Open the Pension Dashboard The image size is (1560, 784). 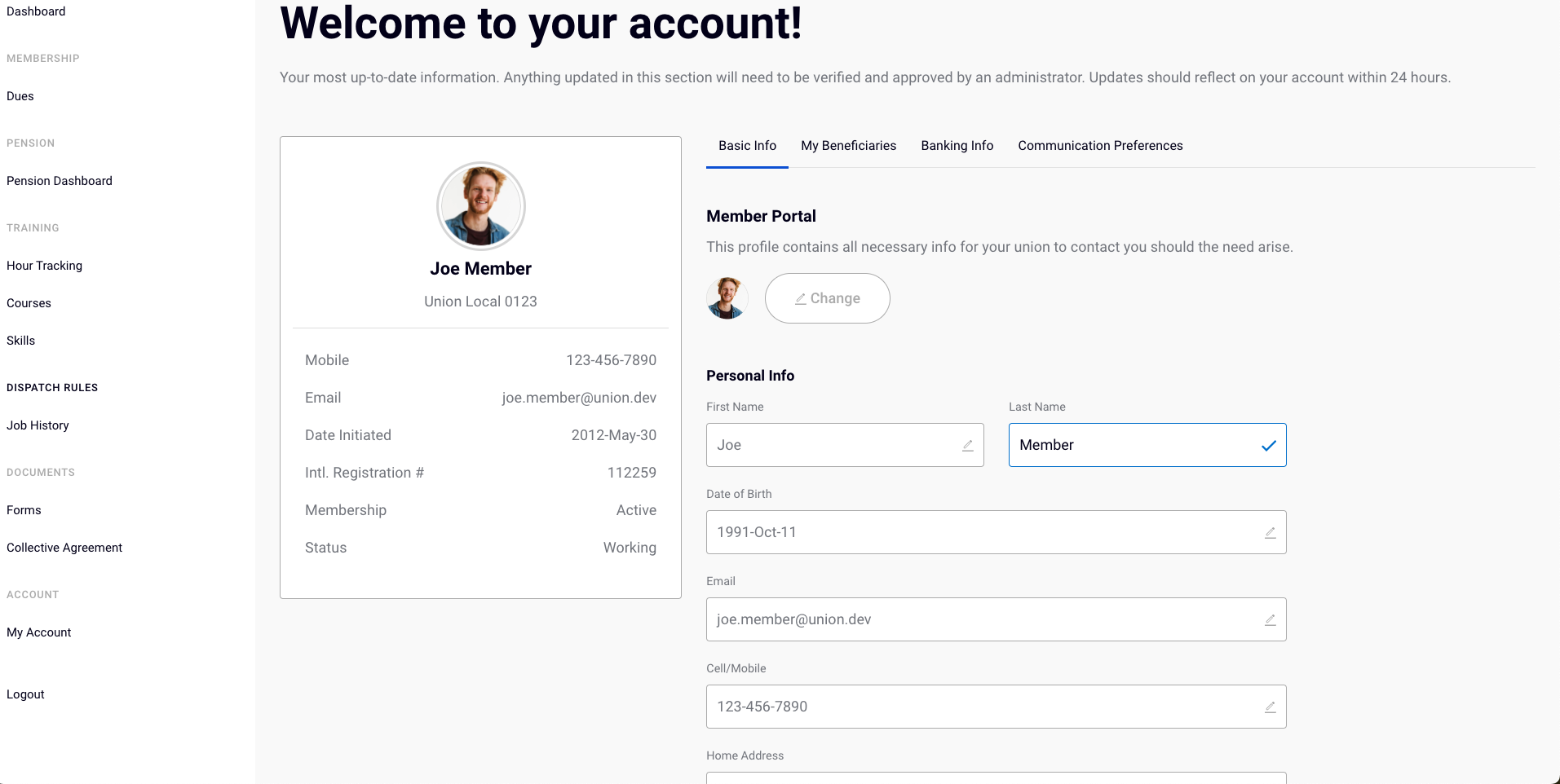[59, 180]
